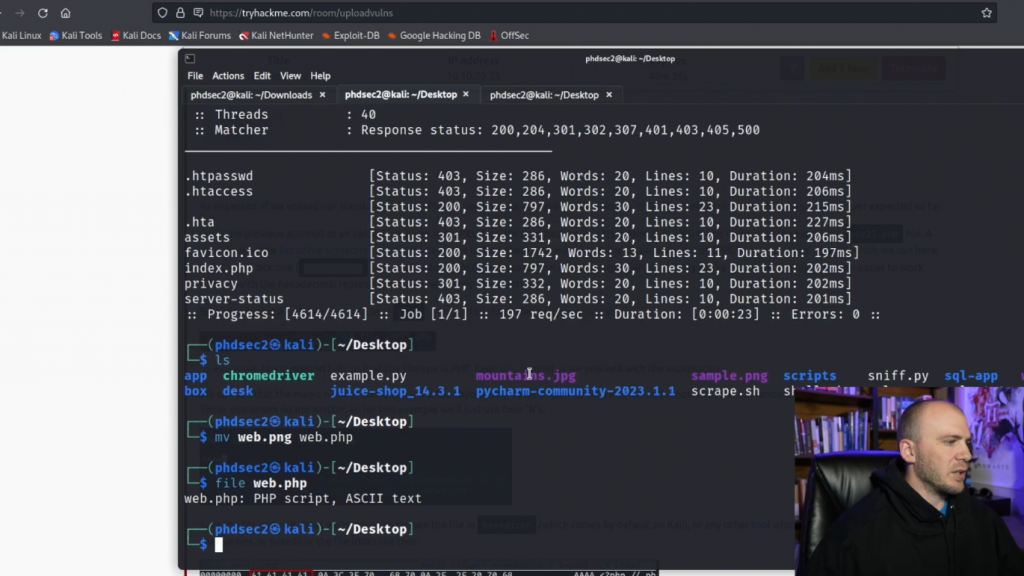The width and height of the screenshot is (1024, 576).
Task: Click the privacy directory result
Action: (x=518, y=283)
